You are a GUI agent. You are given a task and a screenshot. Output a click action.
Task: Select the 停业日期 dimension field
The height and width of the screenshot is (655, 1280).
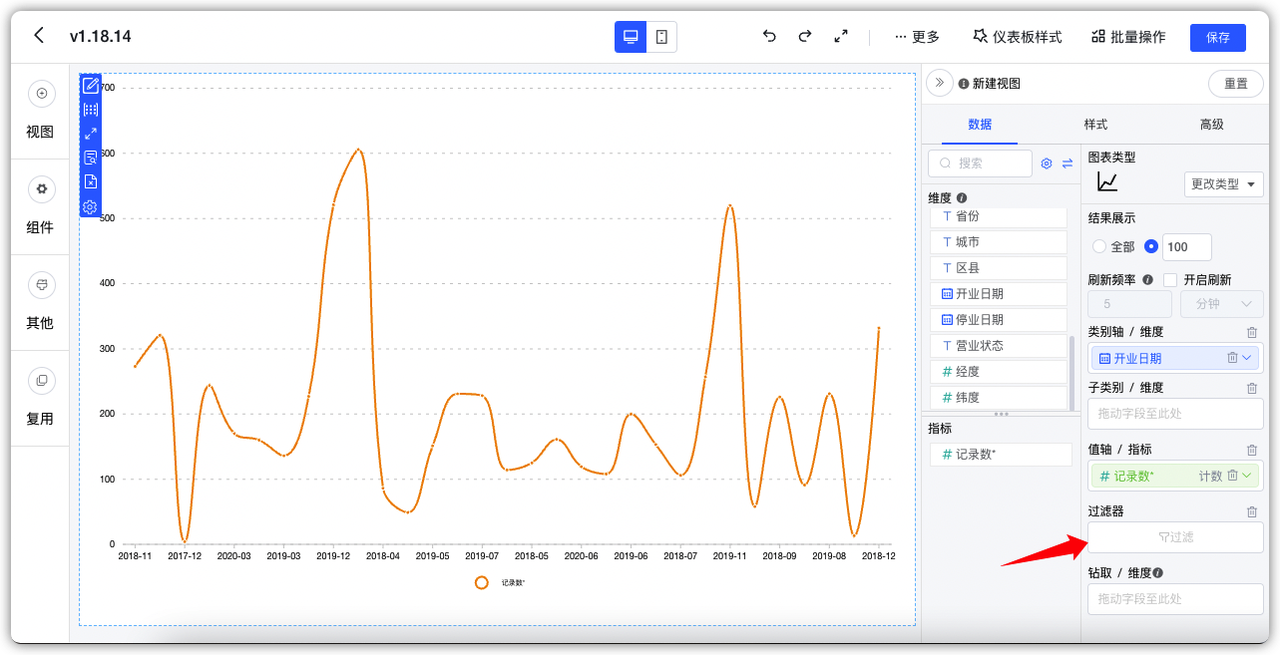point(999,320)
